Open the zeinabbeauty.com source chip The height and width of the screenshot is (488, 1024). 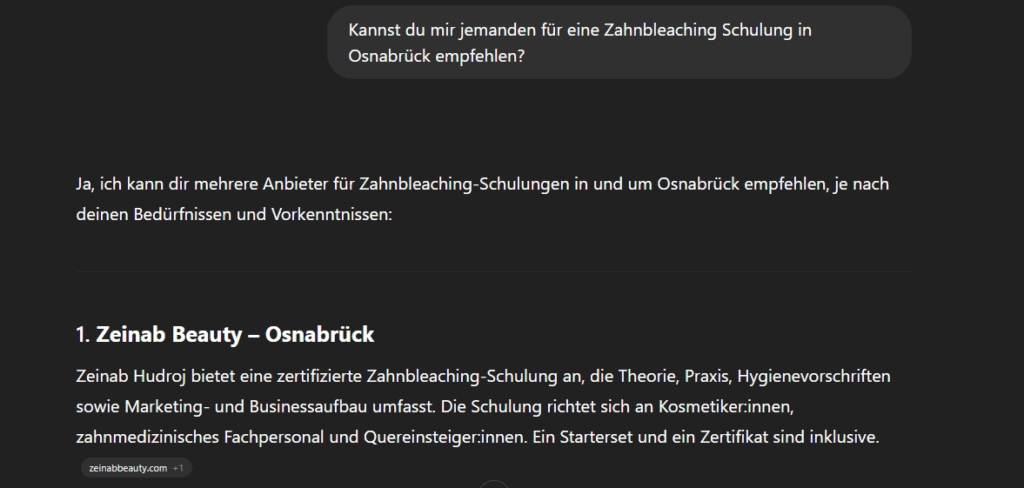[x=128, y=468]
